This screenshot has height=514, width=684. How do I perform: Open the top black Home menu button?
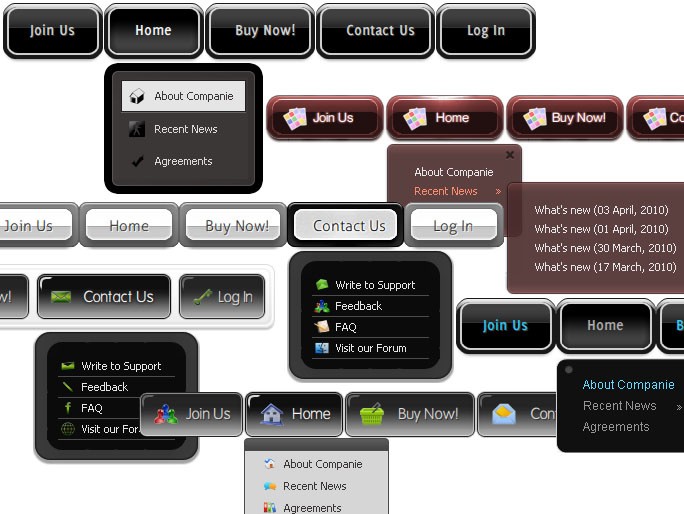pos(153,30)
